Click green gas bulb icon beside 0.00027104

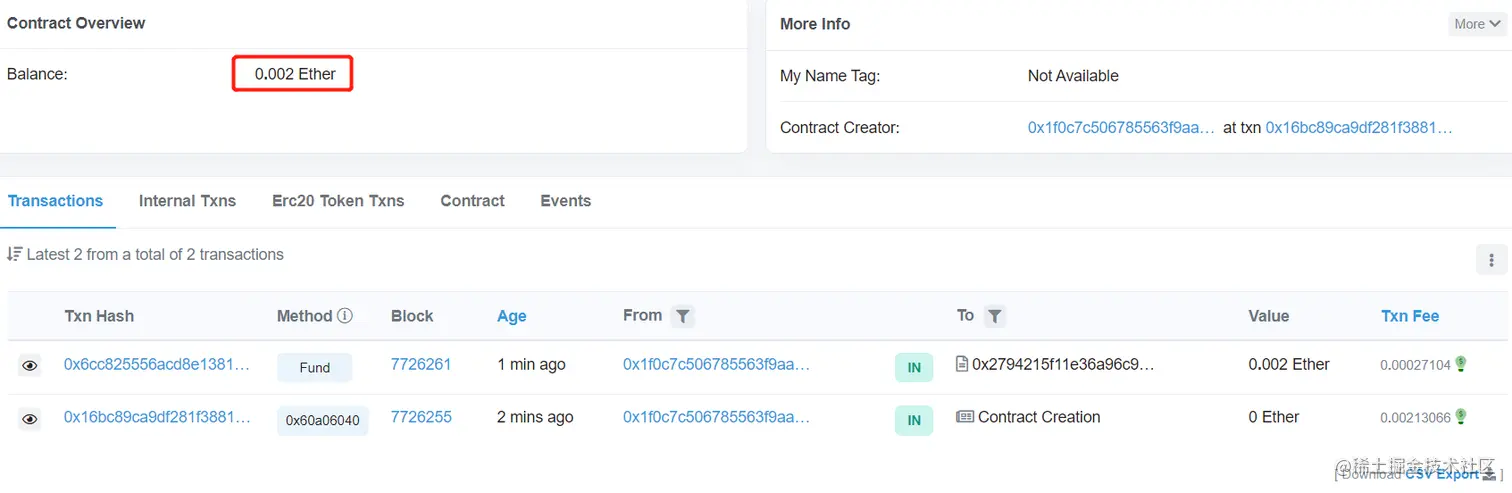(1461, 364)
